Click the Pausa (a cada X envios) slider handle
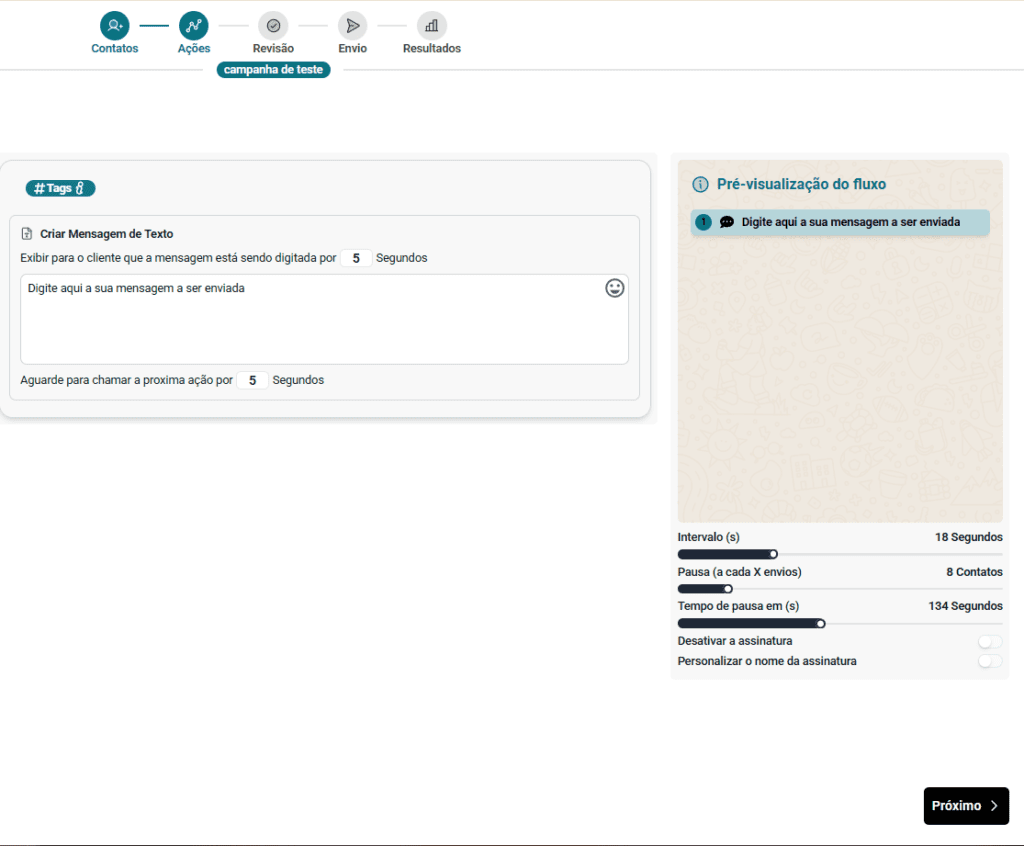Screen dimensions: 1024x846 pos(728,589)
